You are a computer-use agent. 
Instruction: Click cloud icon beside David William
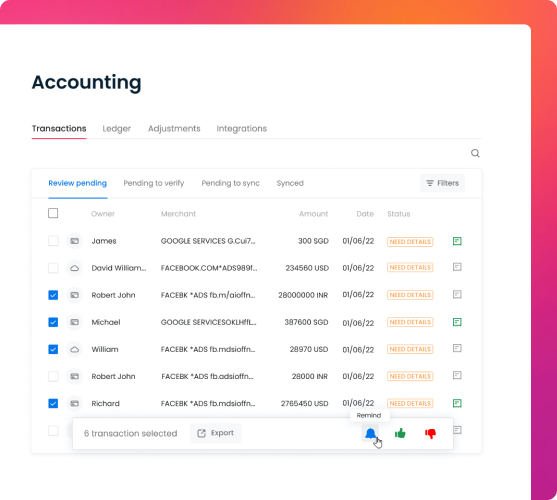point(74,268)
